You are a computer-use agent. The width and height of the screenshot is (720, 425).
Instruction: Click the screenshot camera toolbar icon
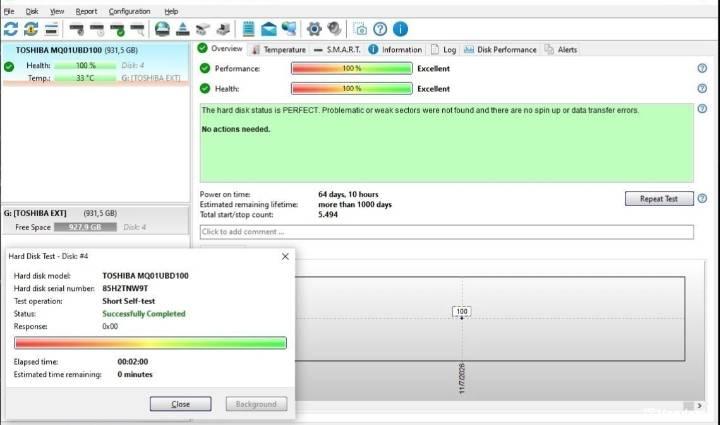(x=360, y=29)
